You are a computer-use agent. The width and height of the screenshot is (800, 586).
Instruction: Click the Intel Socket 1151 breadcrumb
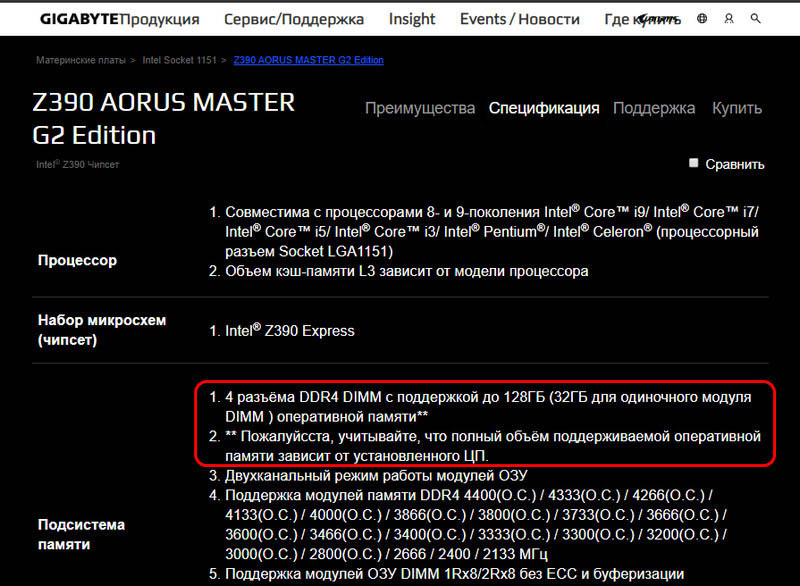click(181, 60)
